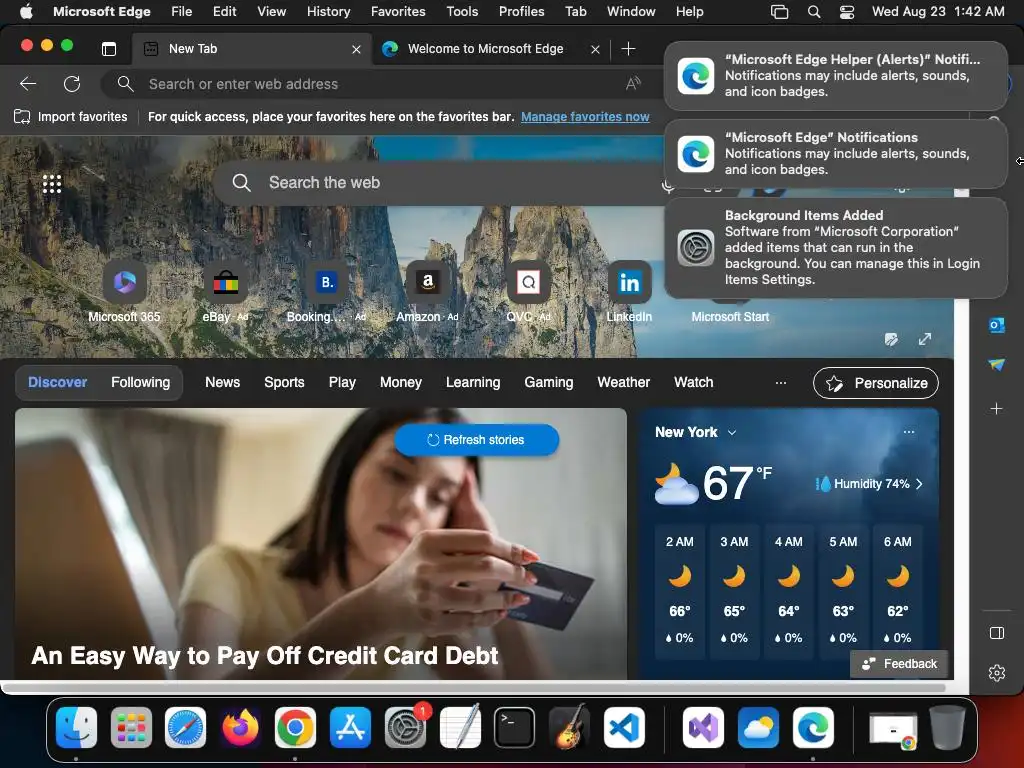
Task: Click the Refresh stories button
Action: (x=477, y=440)
